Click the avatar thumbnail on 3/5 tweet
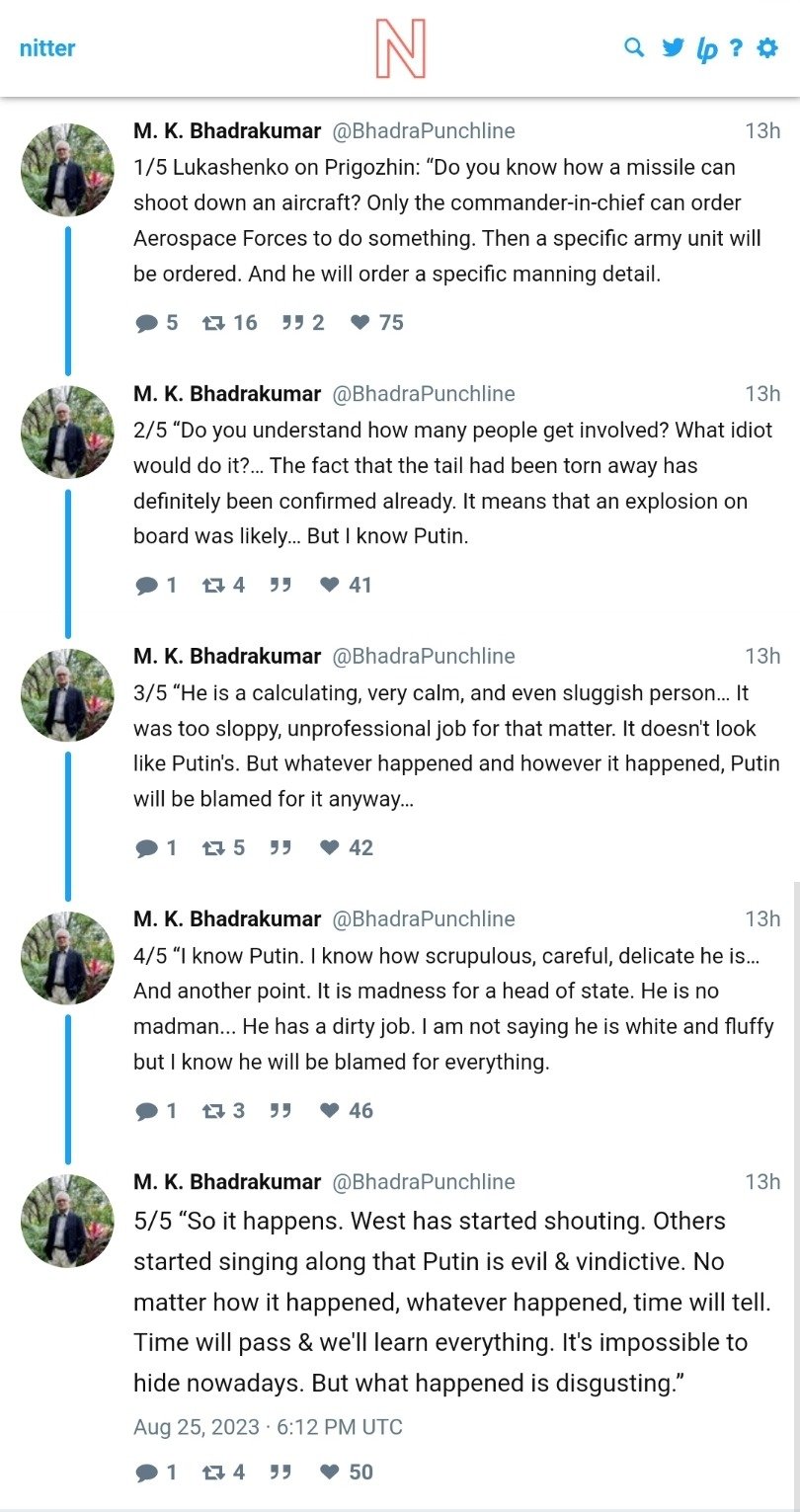Screen dimensions: 800x1512 click(67, 695)
